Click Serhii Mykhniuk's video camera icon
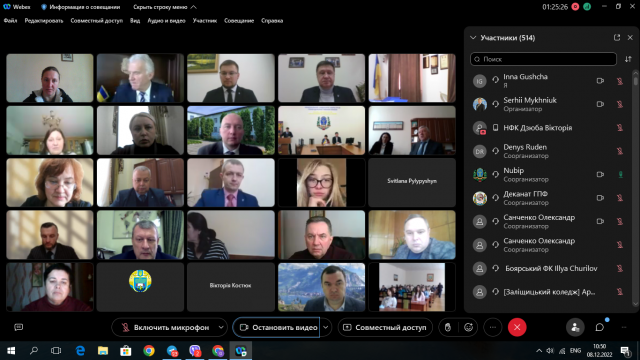Screen dimensions: 640x360 click(x=600, y=104)
